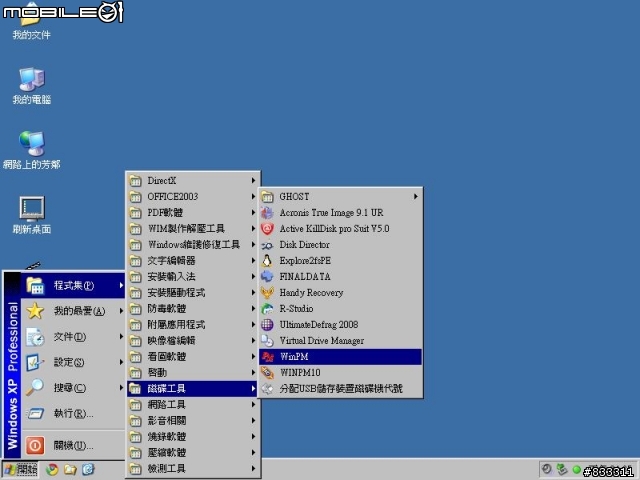Image resolution: width=640 pixels, height=480 pixels.
Task: Open the GHOST folder submenu
Action: coord(340,196)
